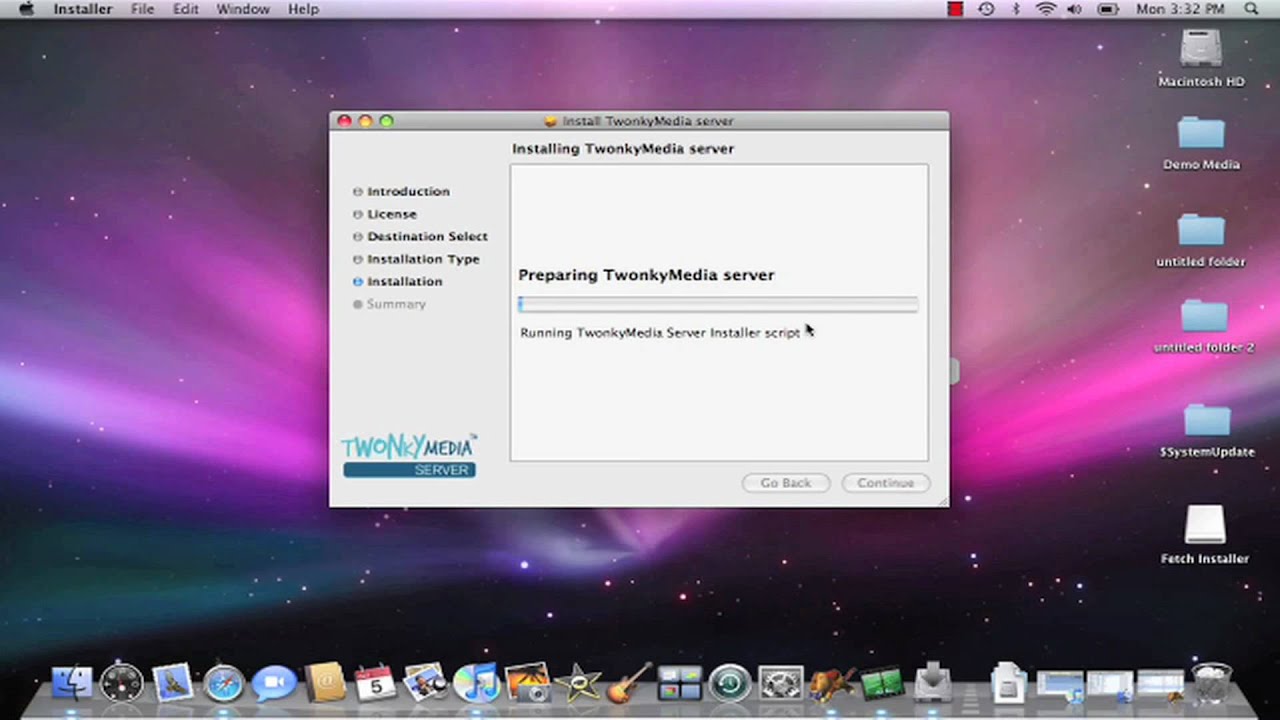Open System Preferences in the Dock
The width and height of the screenshot is (1280, 720).
780,684
